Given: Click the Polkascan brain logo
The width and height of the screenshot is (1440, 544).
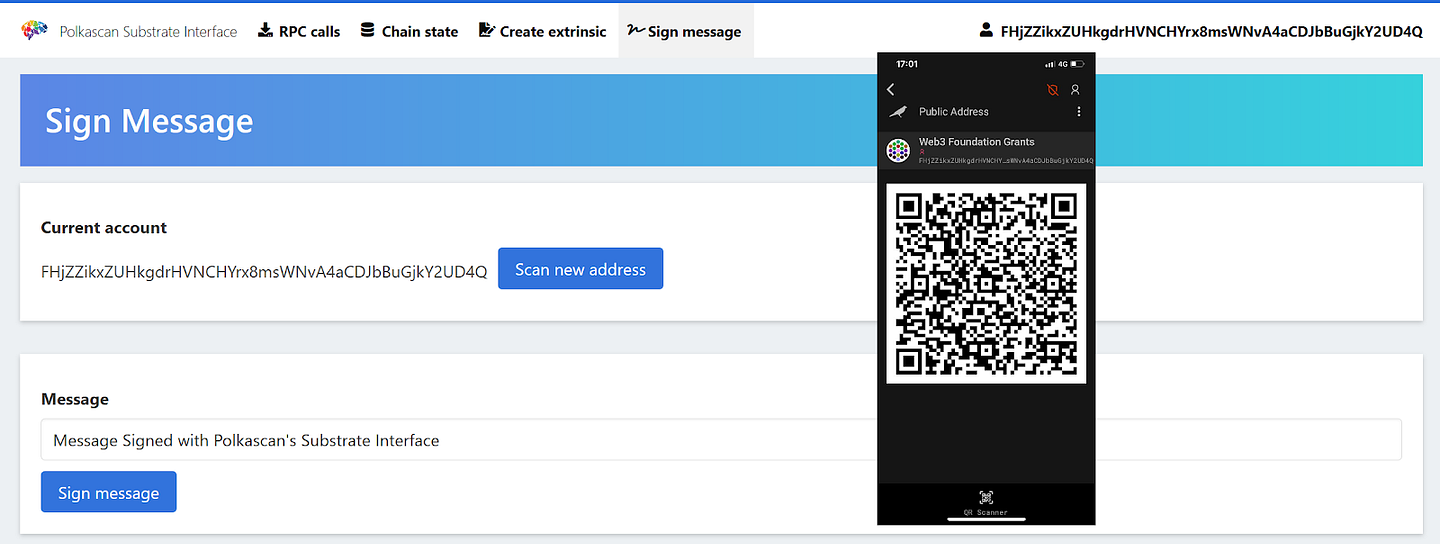Looking at the screenshot, I should (36, 31).
